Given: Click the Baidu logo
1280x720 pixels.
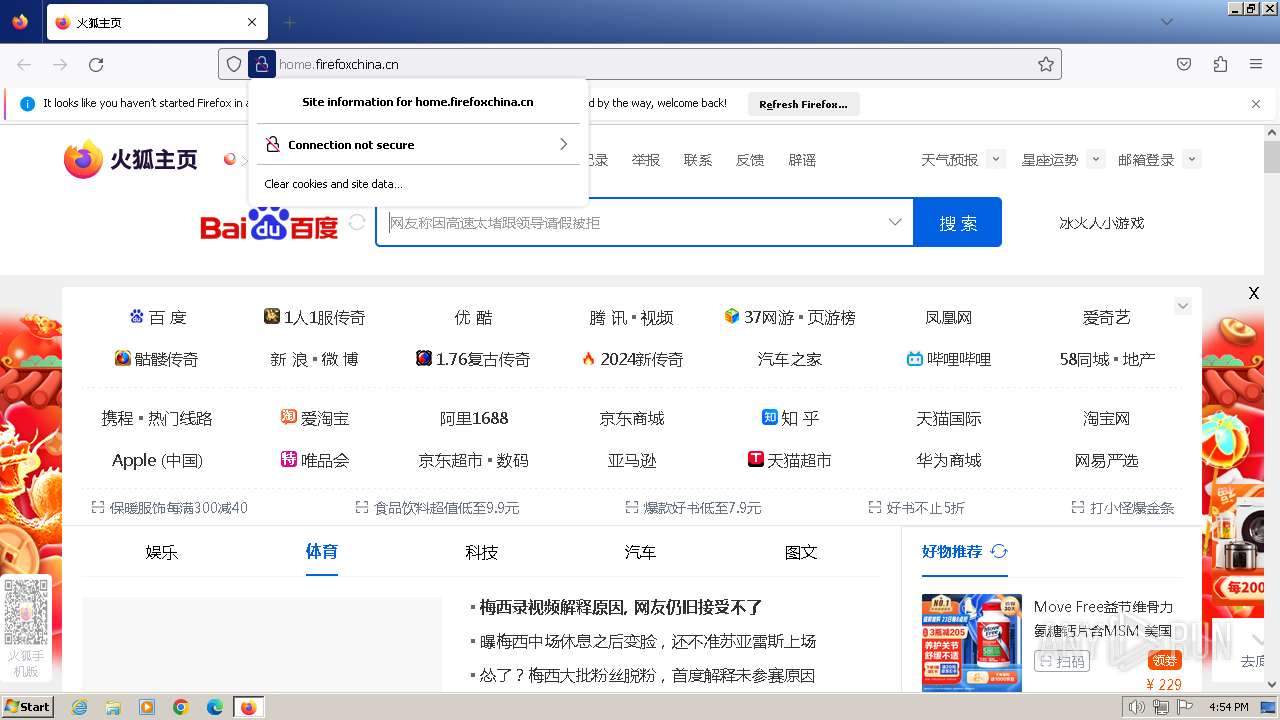Looking at the screenshot, I should click(269, 223).
